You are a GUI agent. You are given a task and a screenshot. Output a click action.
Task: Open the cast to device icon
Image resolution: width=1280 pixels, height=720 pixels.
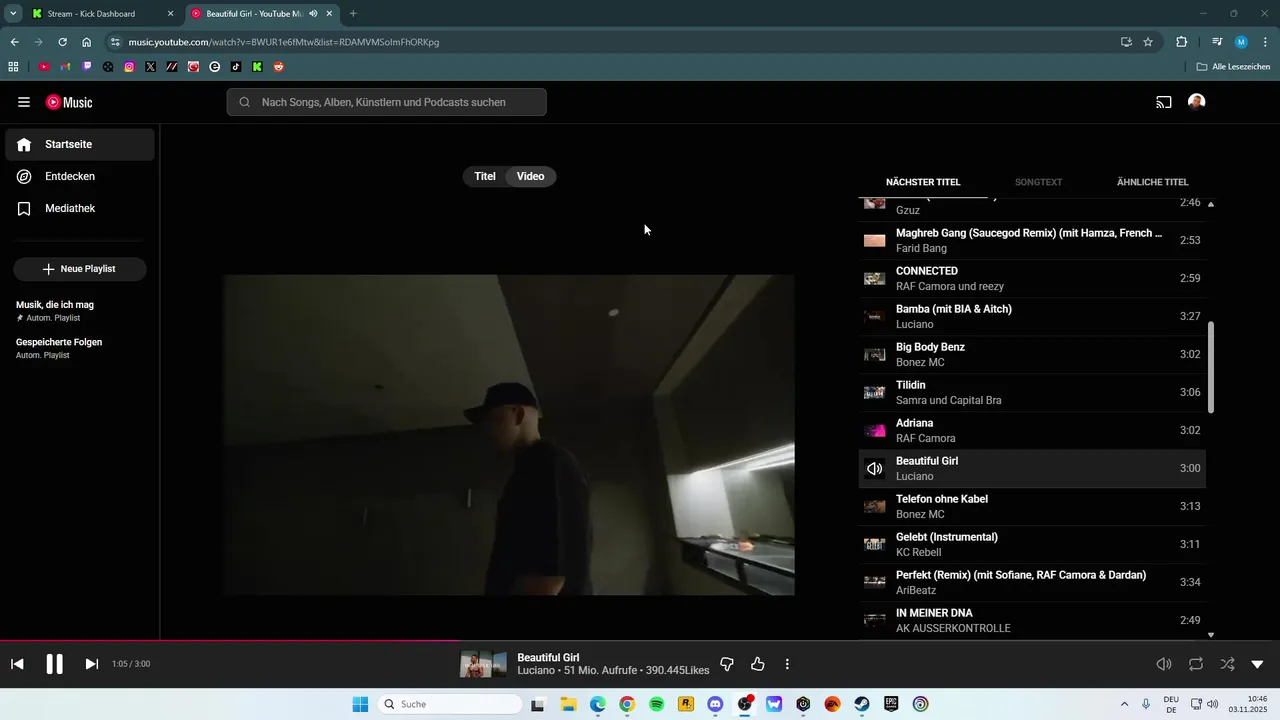point(1164,102)
